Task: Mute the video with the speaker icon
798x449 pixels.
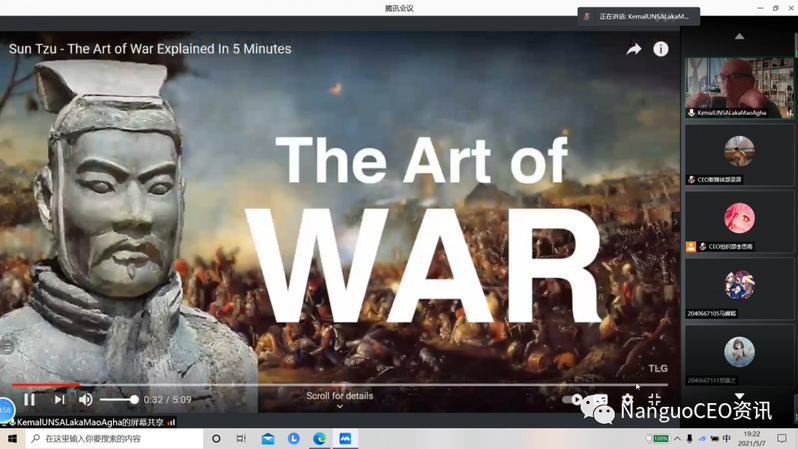Action: (86, 400)
